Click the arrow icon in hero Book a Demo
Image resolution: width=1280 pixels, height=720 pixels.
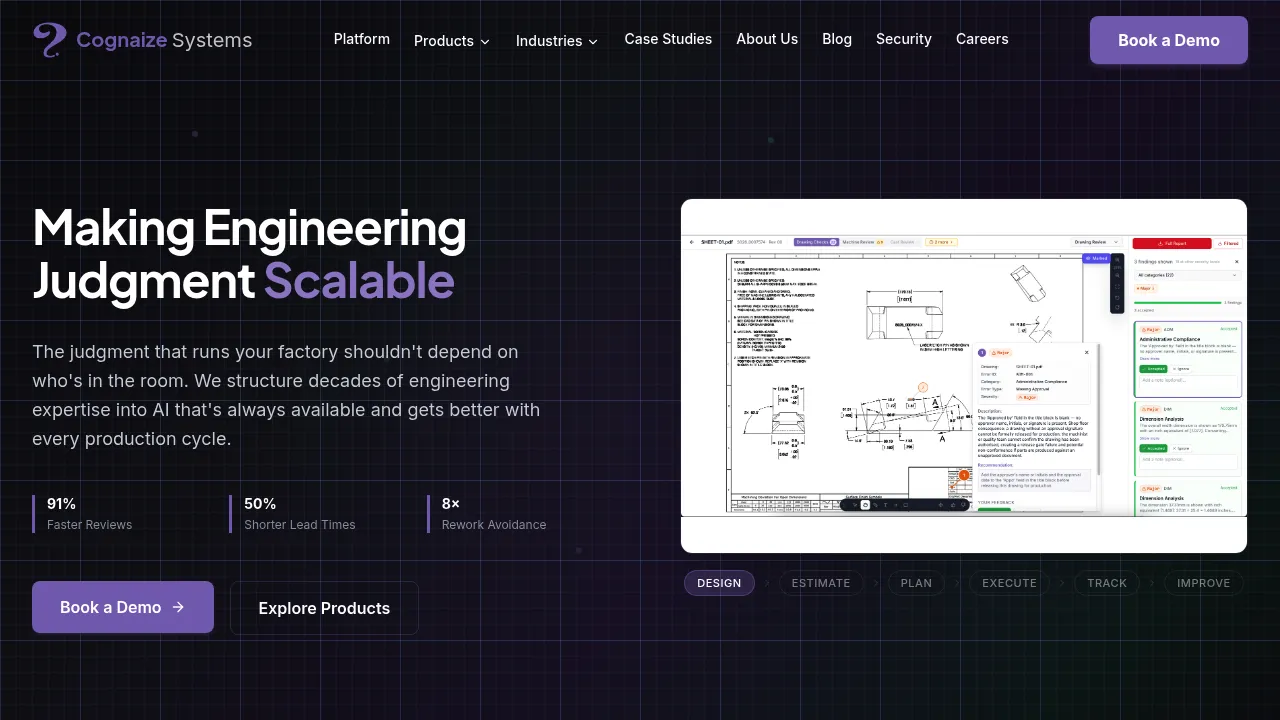pyautogui.click(x=178, y=607)
